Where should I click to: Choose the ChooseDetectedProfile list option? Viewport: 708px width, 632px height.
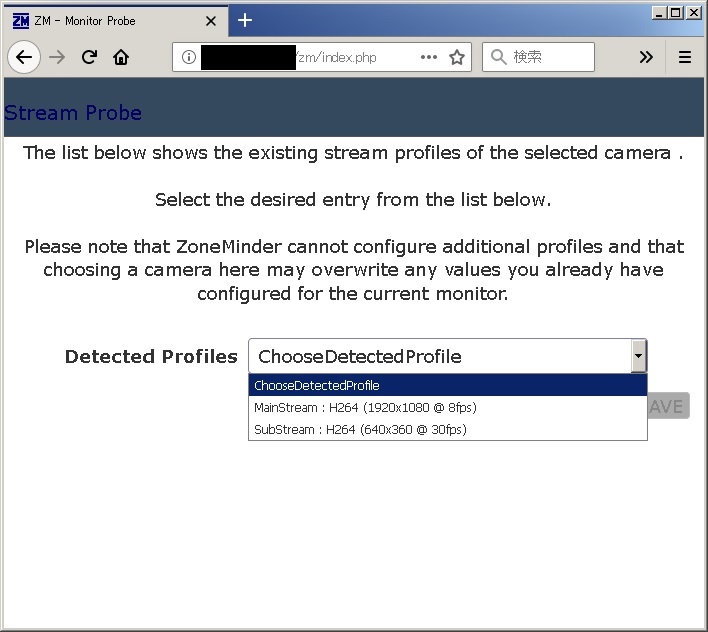click(x=448, y=385)
